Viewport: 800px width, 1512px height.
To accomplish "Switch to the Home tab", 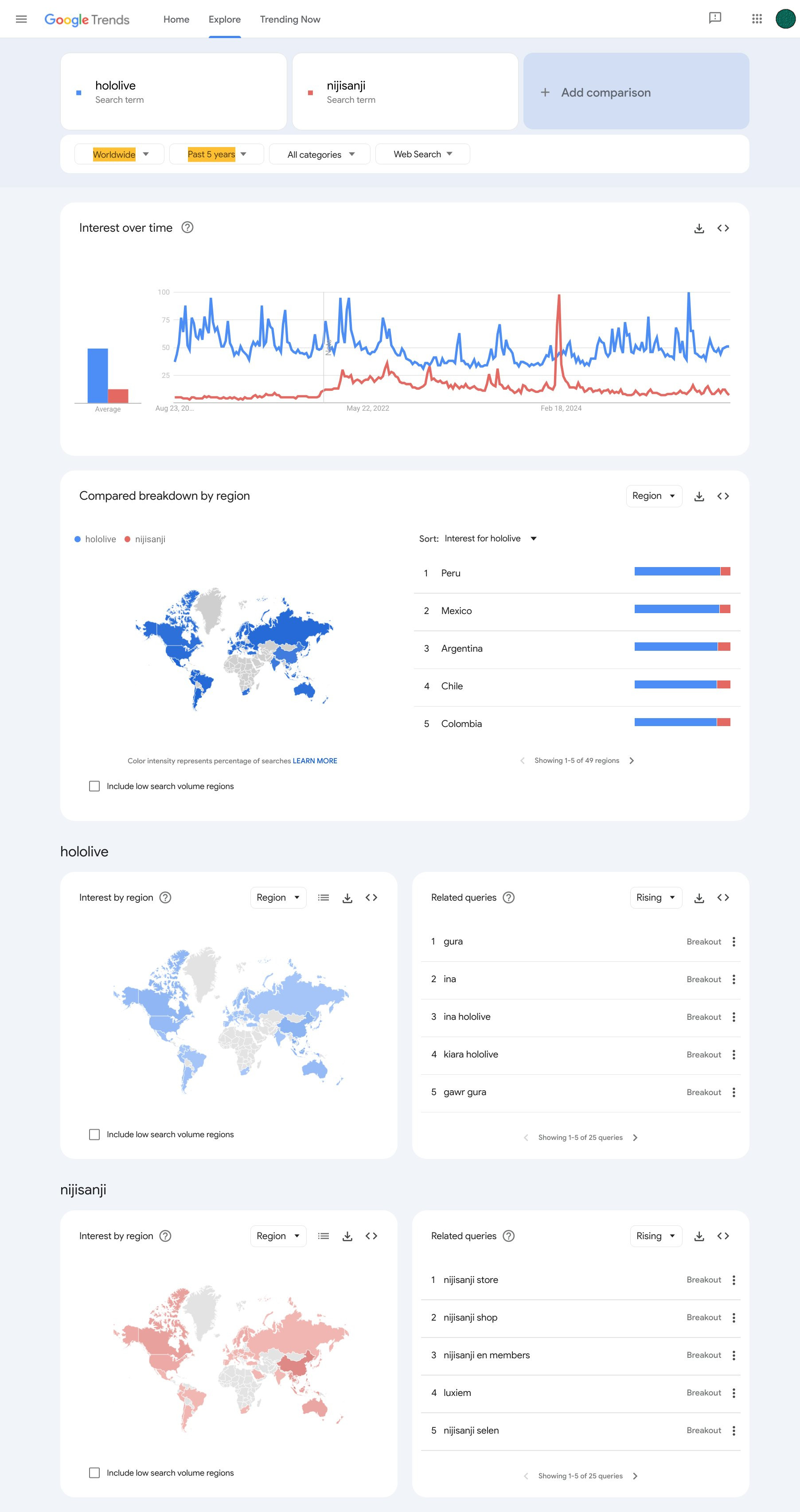I will point(176,19).
